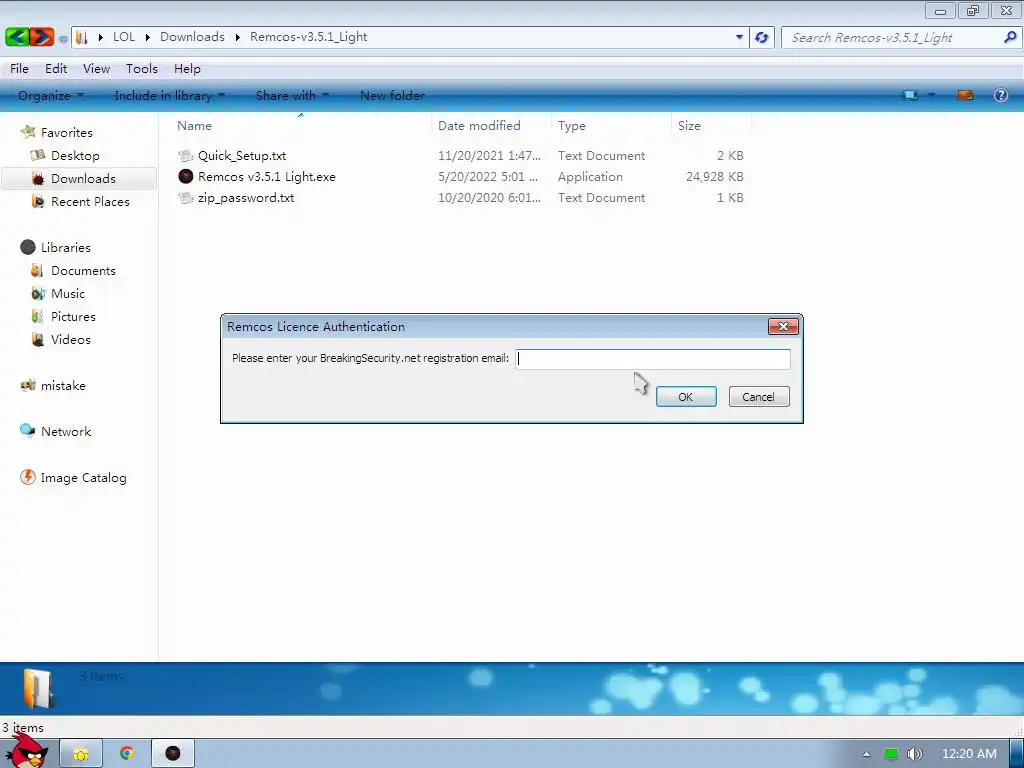Click the New folder button

(x=392, y=95)
